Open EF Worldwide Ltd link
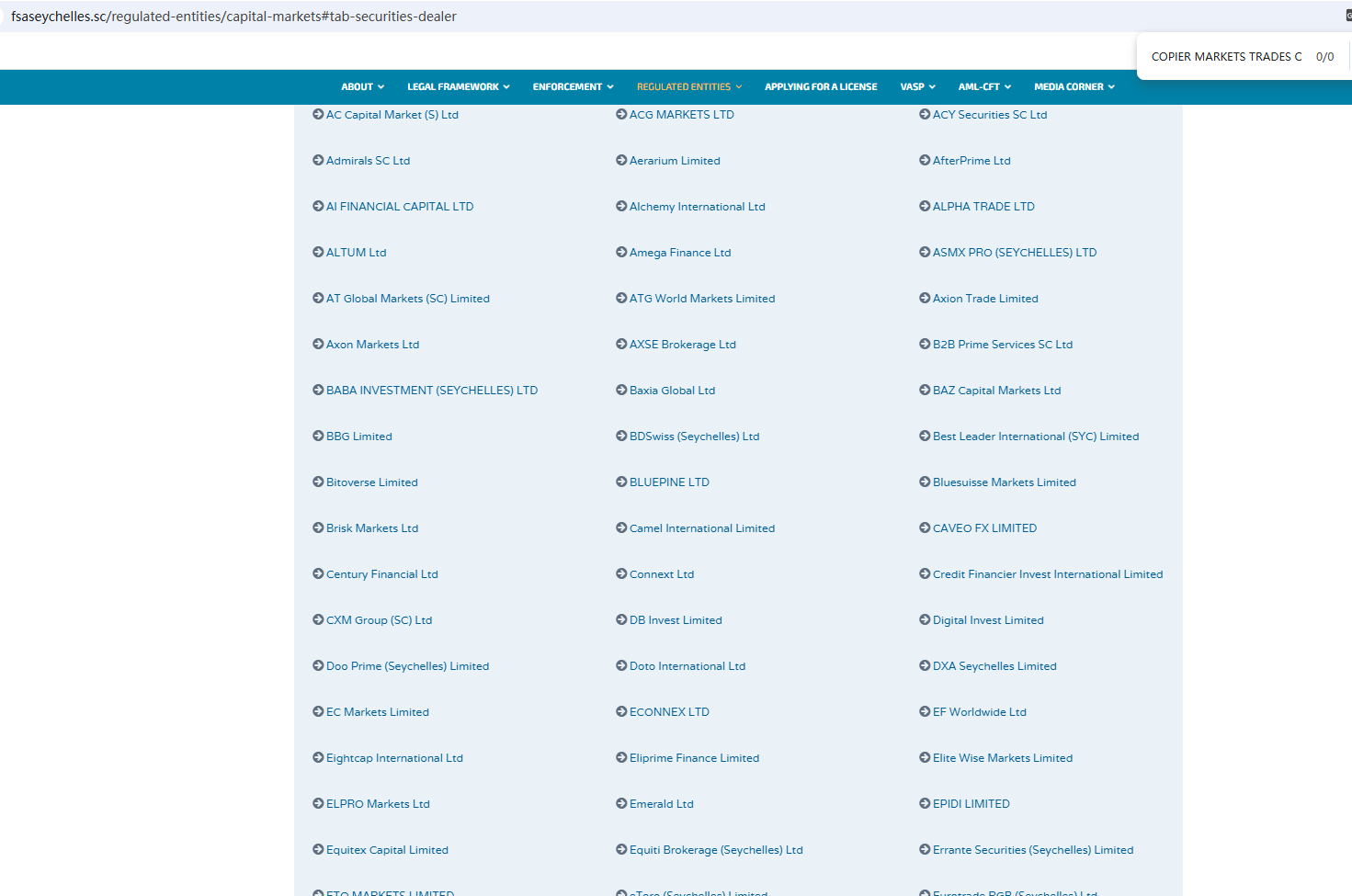 point(980,712)
